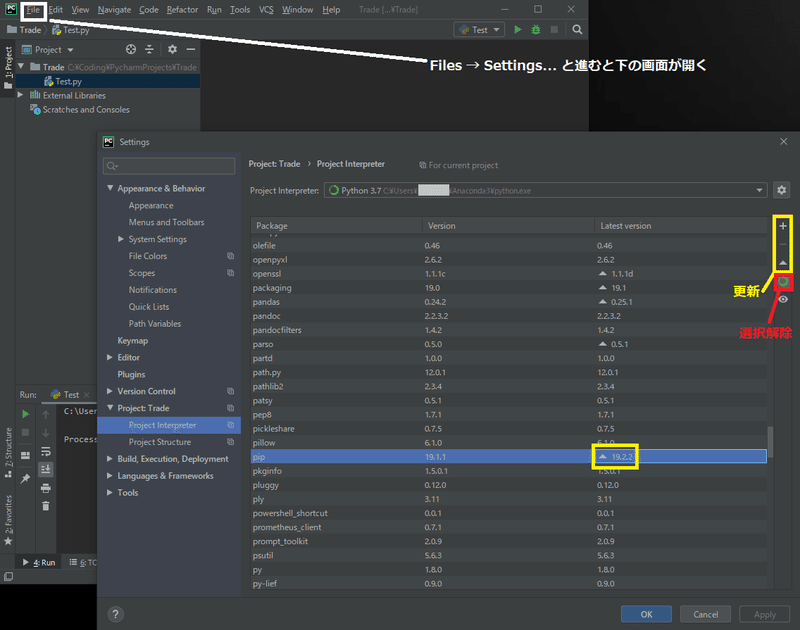Expand External Libraries tree node
Screen dimensions: 800x630
(x=20, y=95)
